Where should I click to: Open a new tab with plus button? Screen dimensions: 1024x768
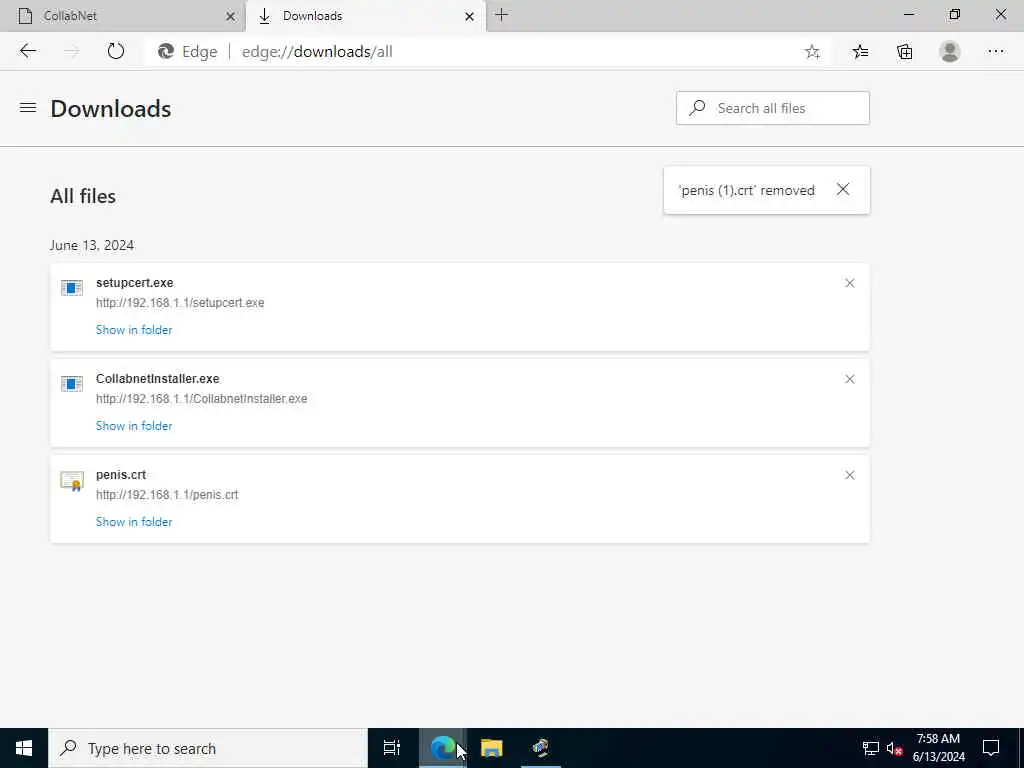(502, 15)
